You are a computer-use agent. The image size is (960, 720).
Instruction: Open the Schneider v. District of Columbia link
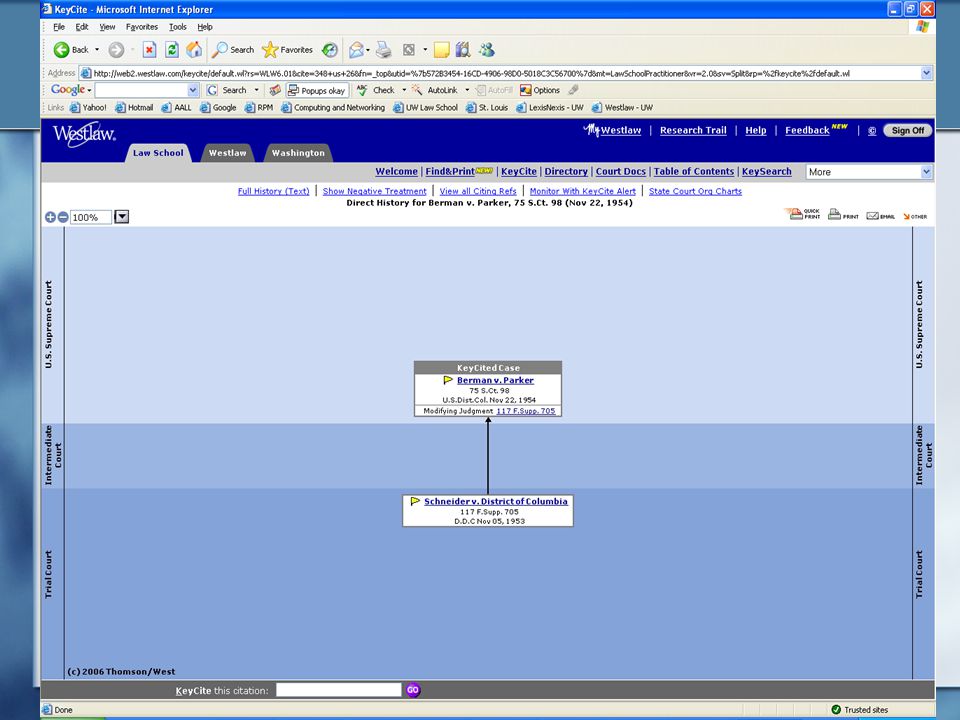[496, 501]
